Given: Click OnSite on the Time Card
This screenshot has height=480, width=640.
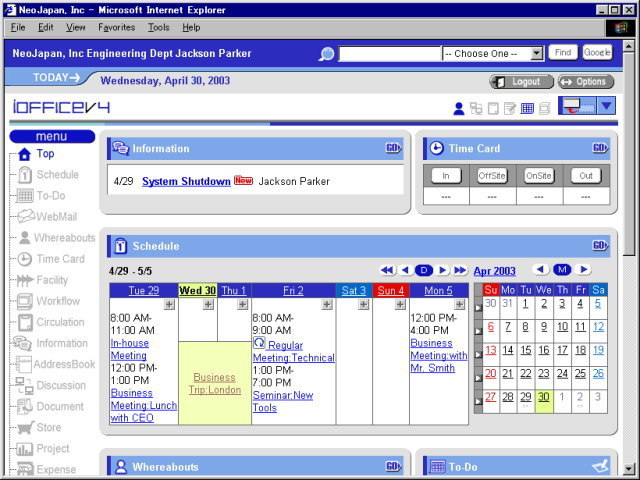Looking at the screenshot, I should 539,176.
